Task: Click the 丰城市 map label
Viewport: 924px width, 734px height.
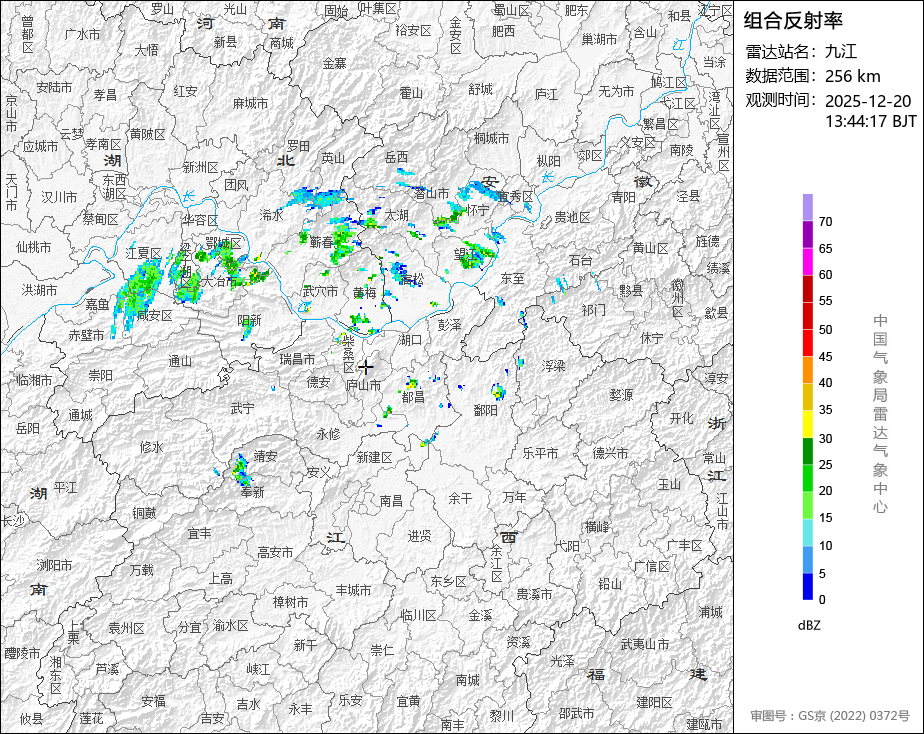Action: [x=354, y=590]
